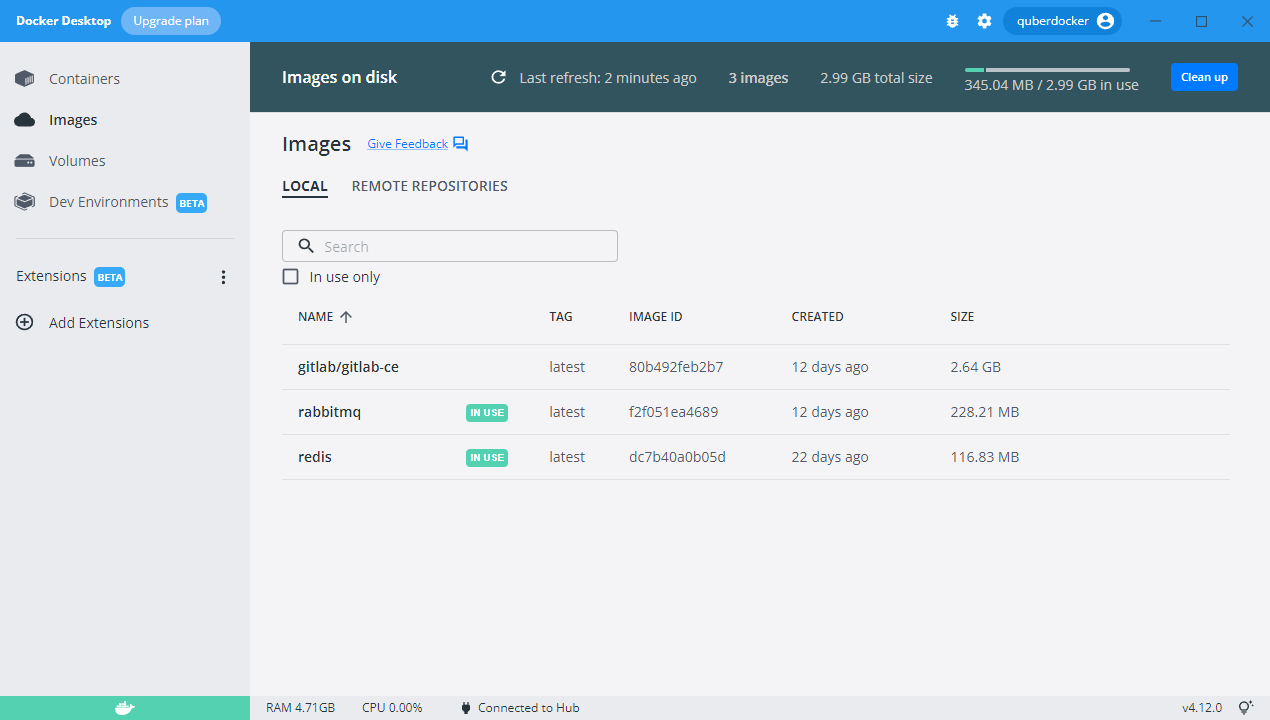The image size is (1270, 720).
Task: Click the Docker whale icon in status bar
Action: click(124, 708)
